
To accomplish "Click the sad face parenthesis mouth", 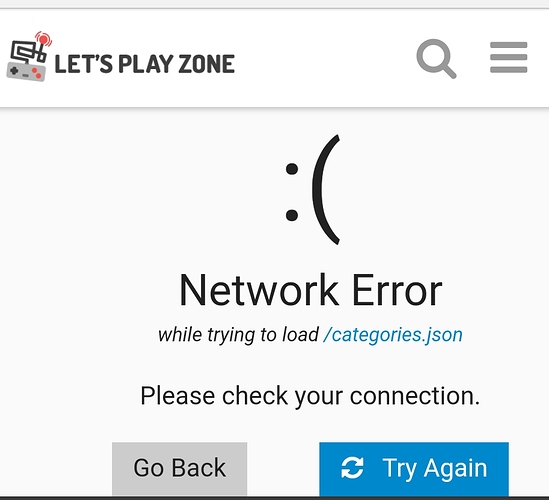I will pyautogui.click(x=326, y=190).
